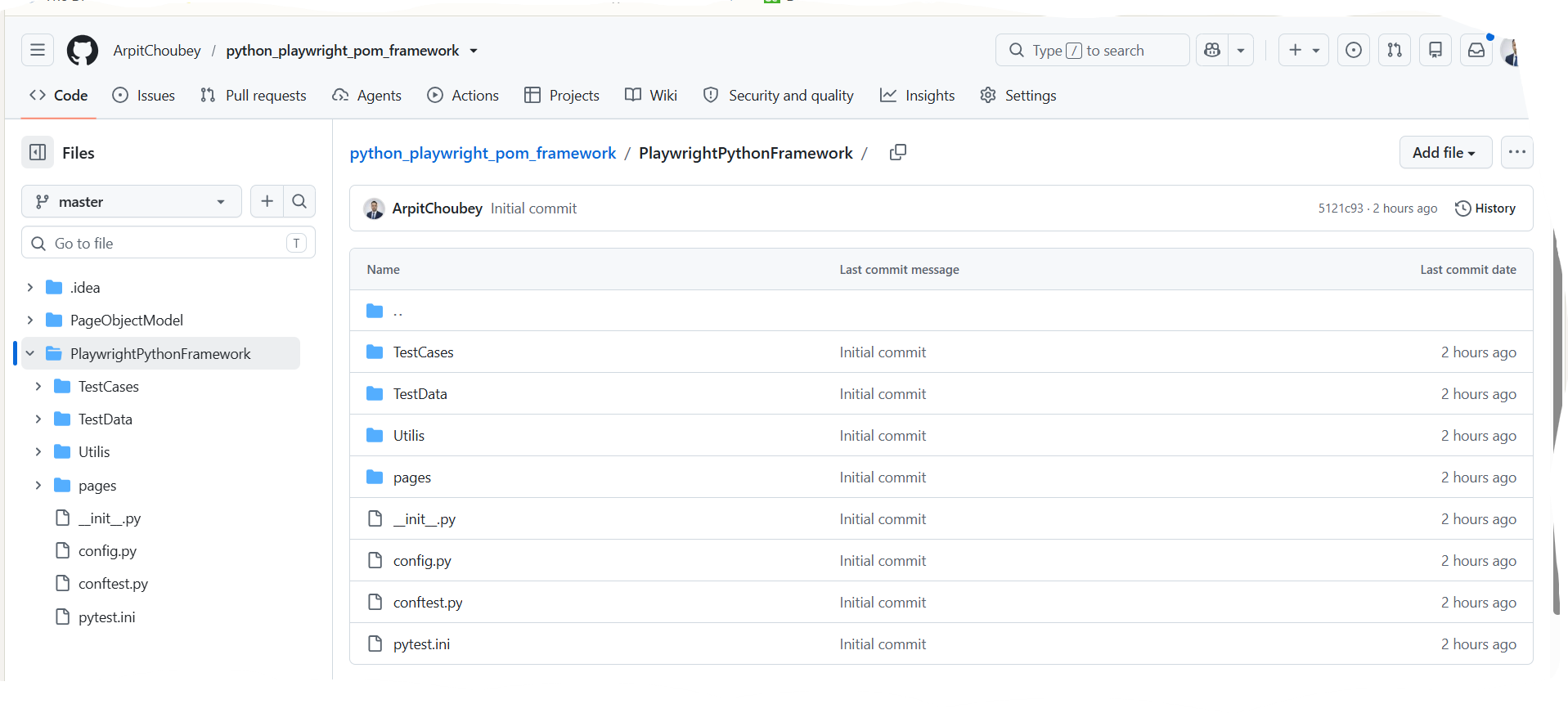The height and width of the screenshot is (713, 1568).
Task: View the commit History
Action: pos(1485,209)
